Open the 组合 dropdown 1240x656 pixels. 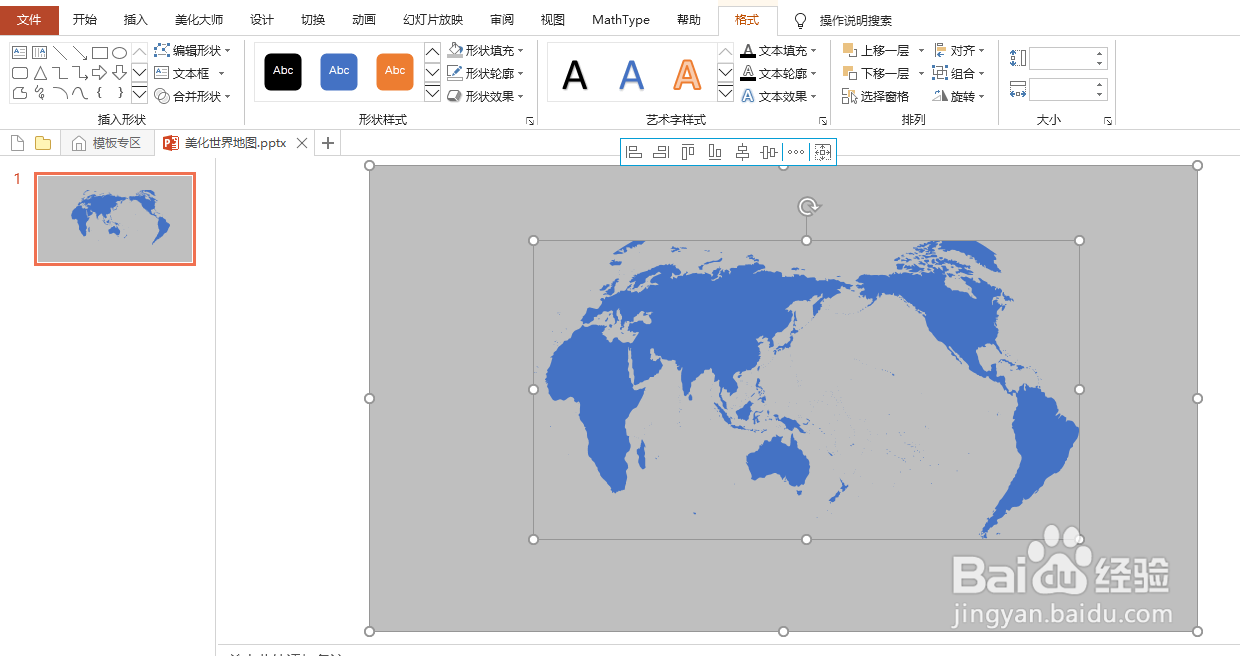click(959, 73)
